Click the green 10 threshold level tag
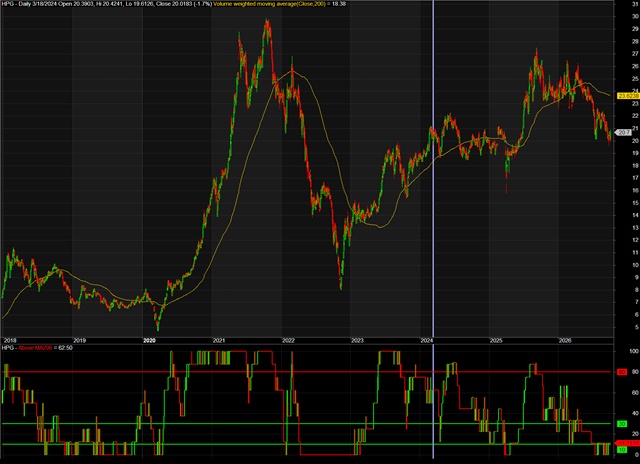This screenshot has width=640, height=464. 622,450
